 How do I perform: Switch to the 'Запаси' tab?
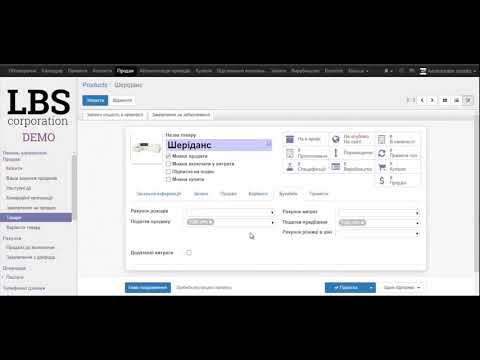coord(201,194)
